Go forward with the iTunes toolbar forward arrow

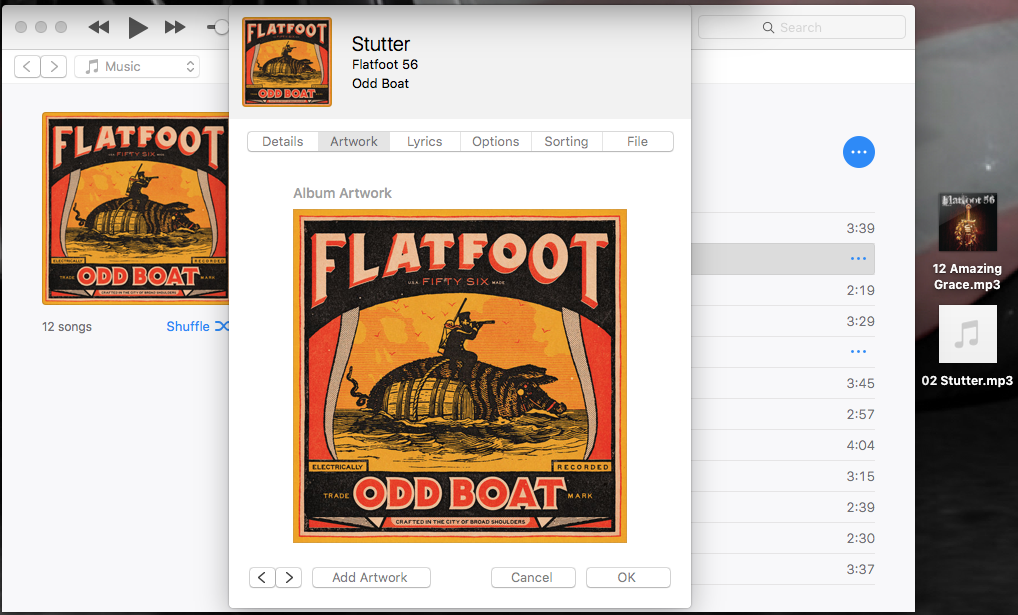[54, 66]
